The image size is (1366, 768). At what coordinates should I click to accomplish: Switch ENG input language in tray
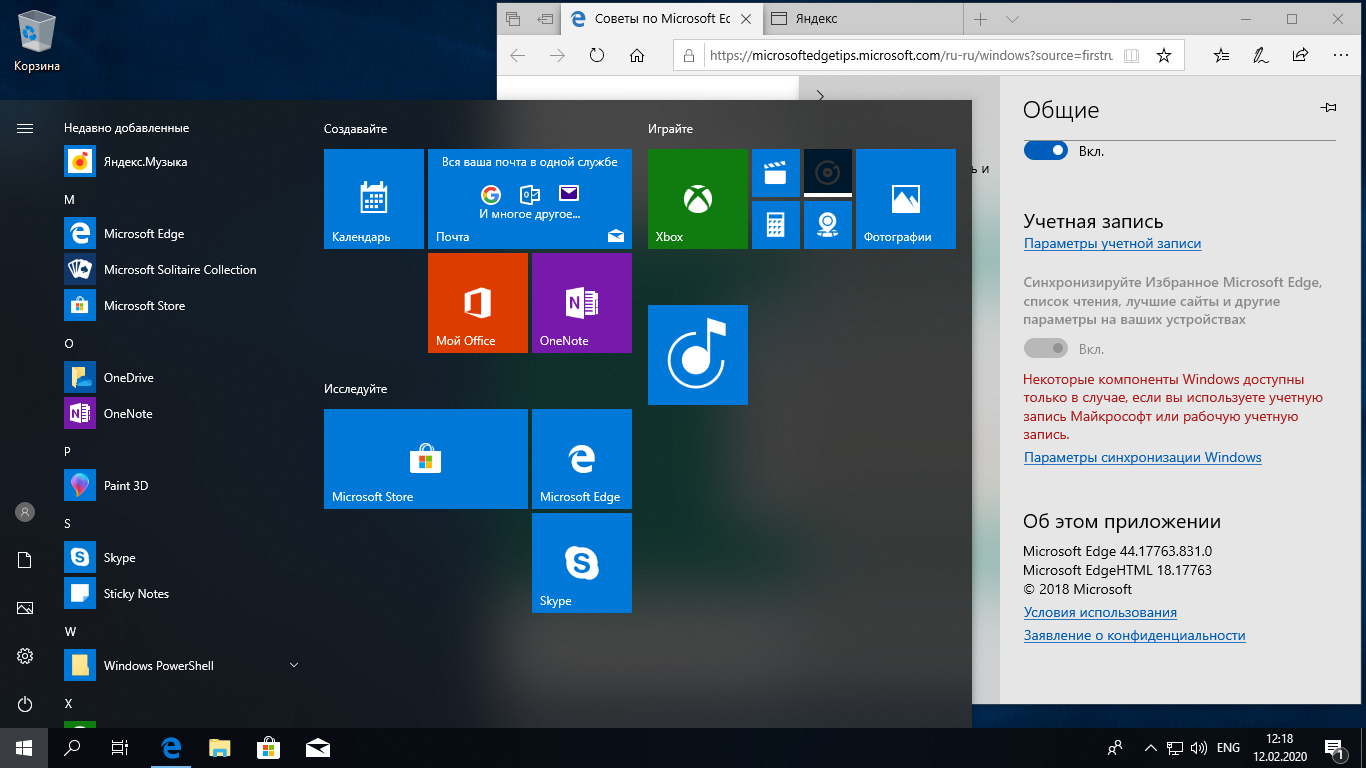(1228, 748)
